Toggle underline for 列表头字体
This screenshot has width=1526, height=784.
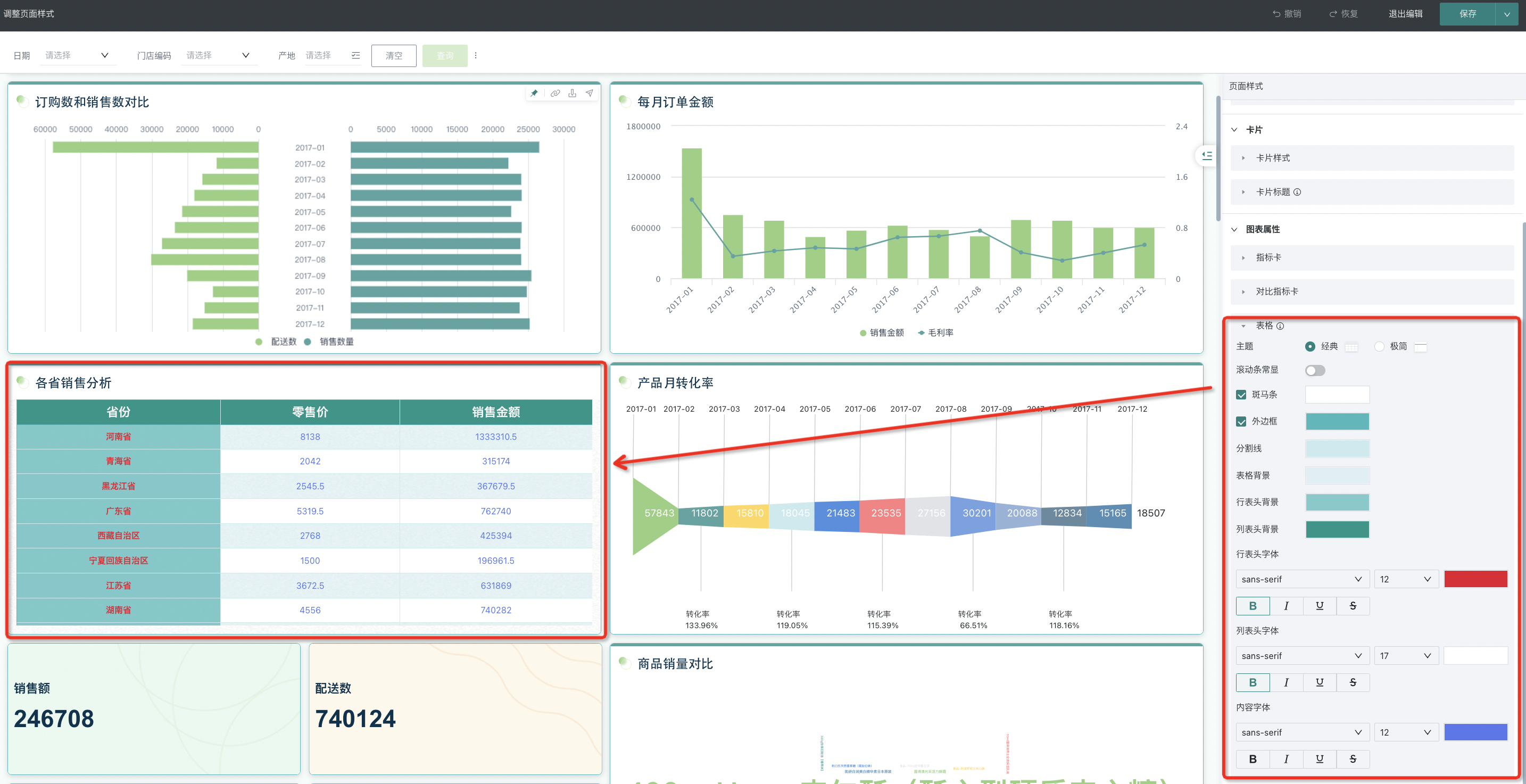(x=1319, y=682)
